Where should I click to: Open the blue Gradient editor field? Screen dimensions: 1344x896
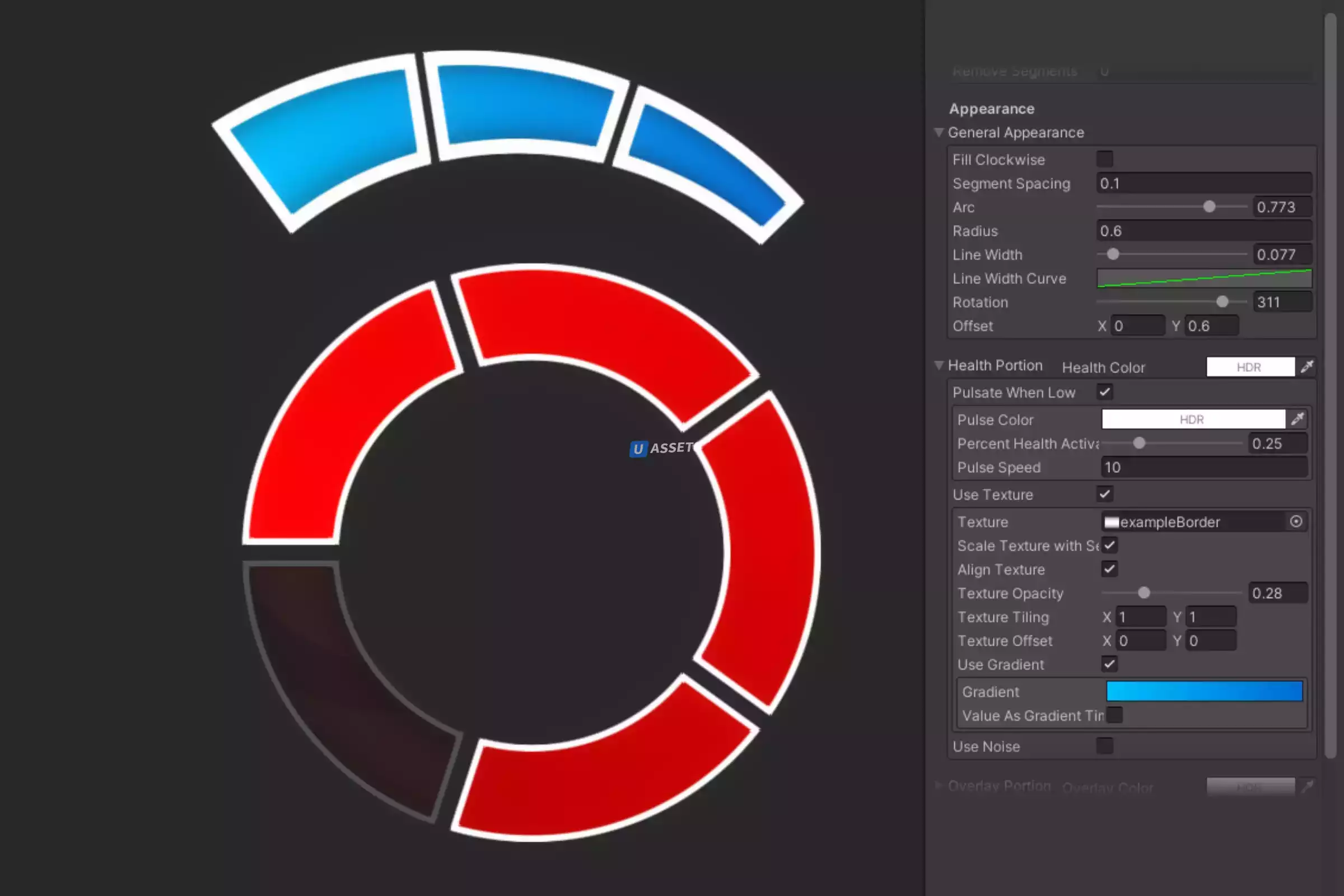1204,691
